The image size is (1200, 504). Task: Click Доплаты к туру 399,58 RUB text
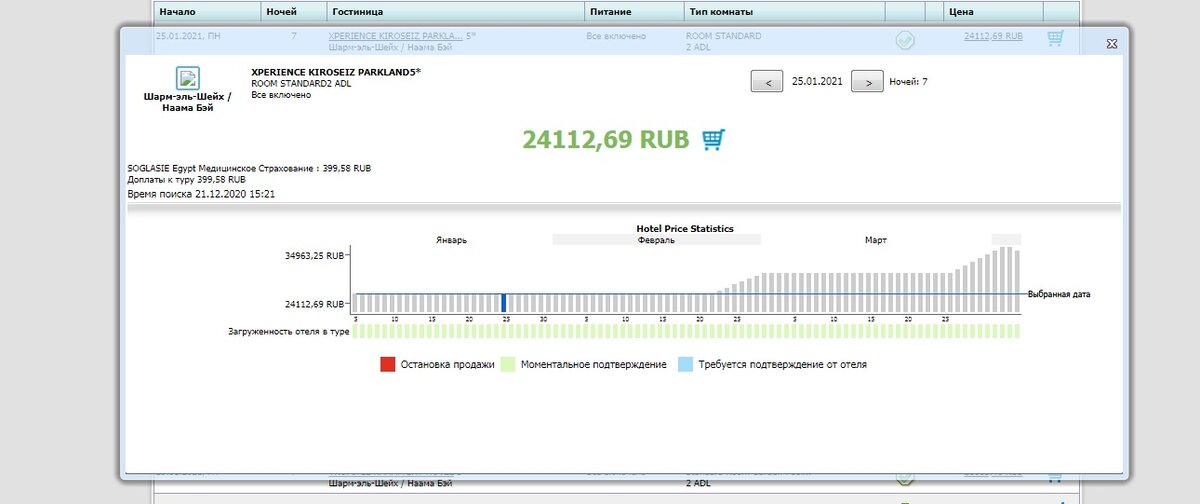point(187,179)
